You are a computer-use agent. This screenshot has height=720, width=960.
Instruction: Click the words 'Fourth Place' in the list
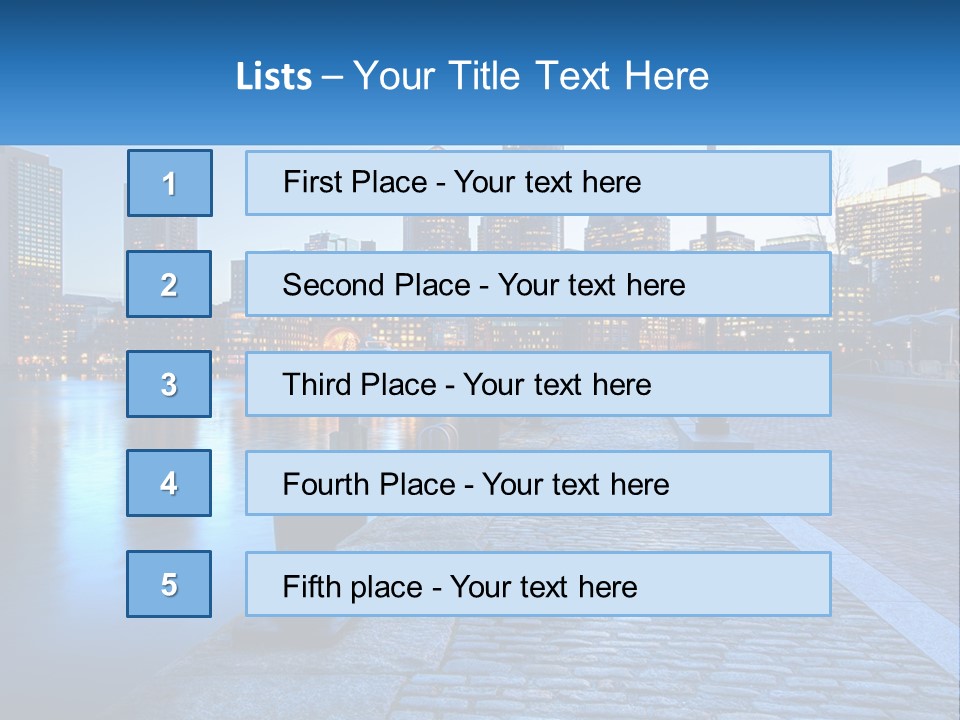368,485
